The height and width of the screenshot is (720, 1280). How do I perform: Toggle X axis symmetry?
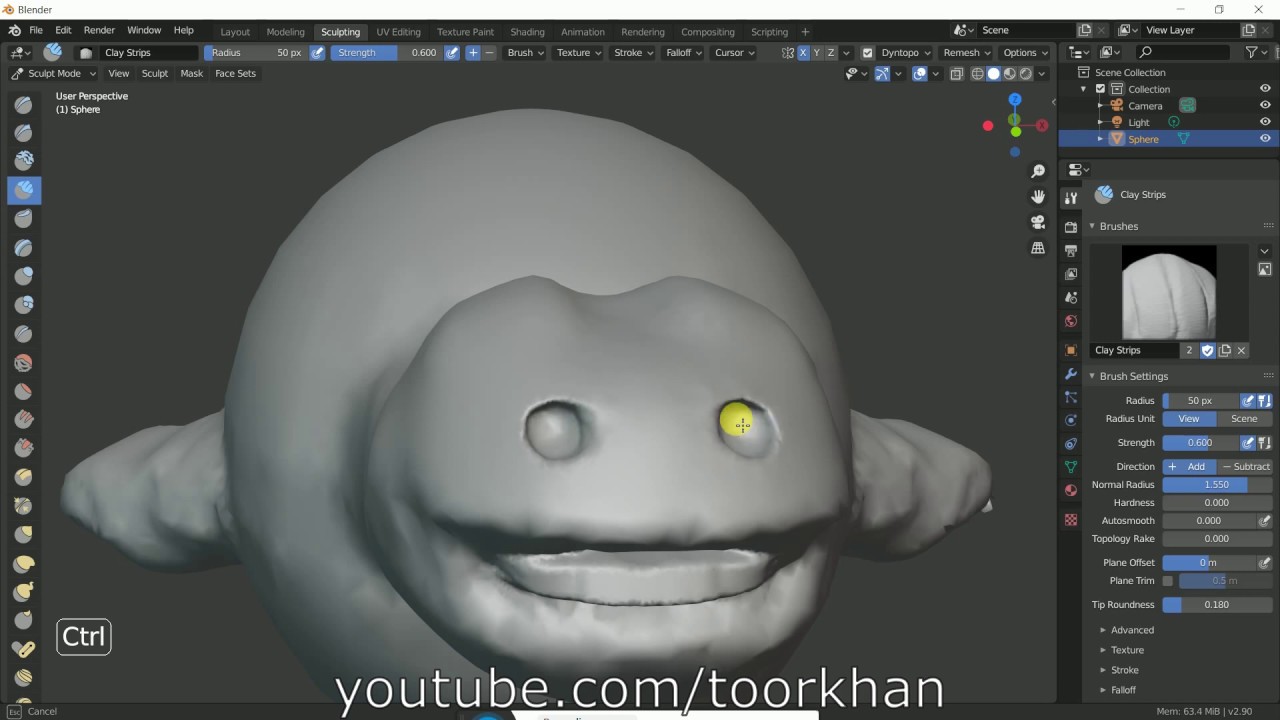tap(803, 52)
